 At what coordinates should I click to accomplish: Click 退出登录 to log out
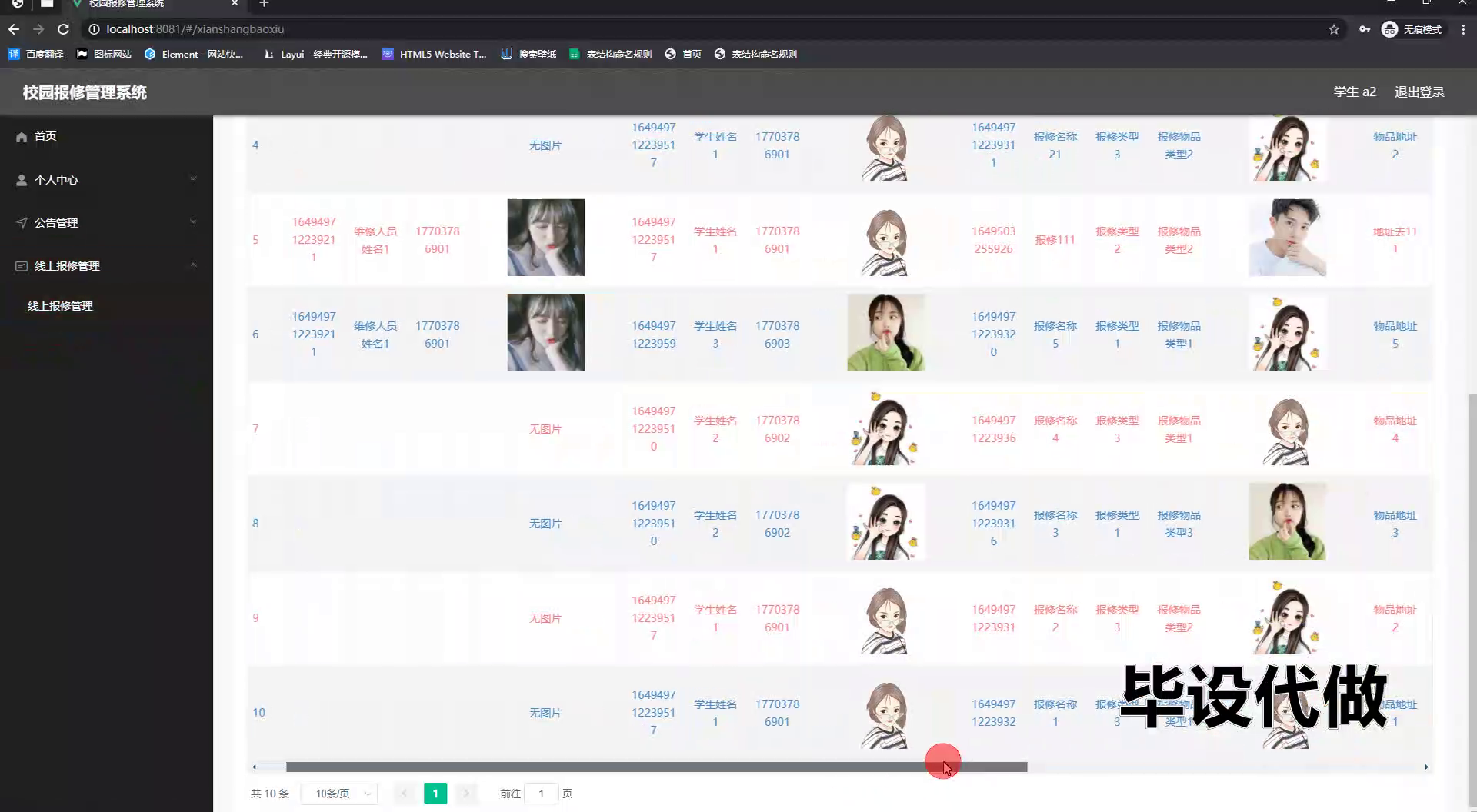(x=1419, y=92)
